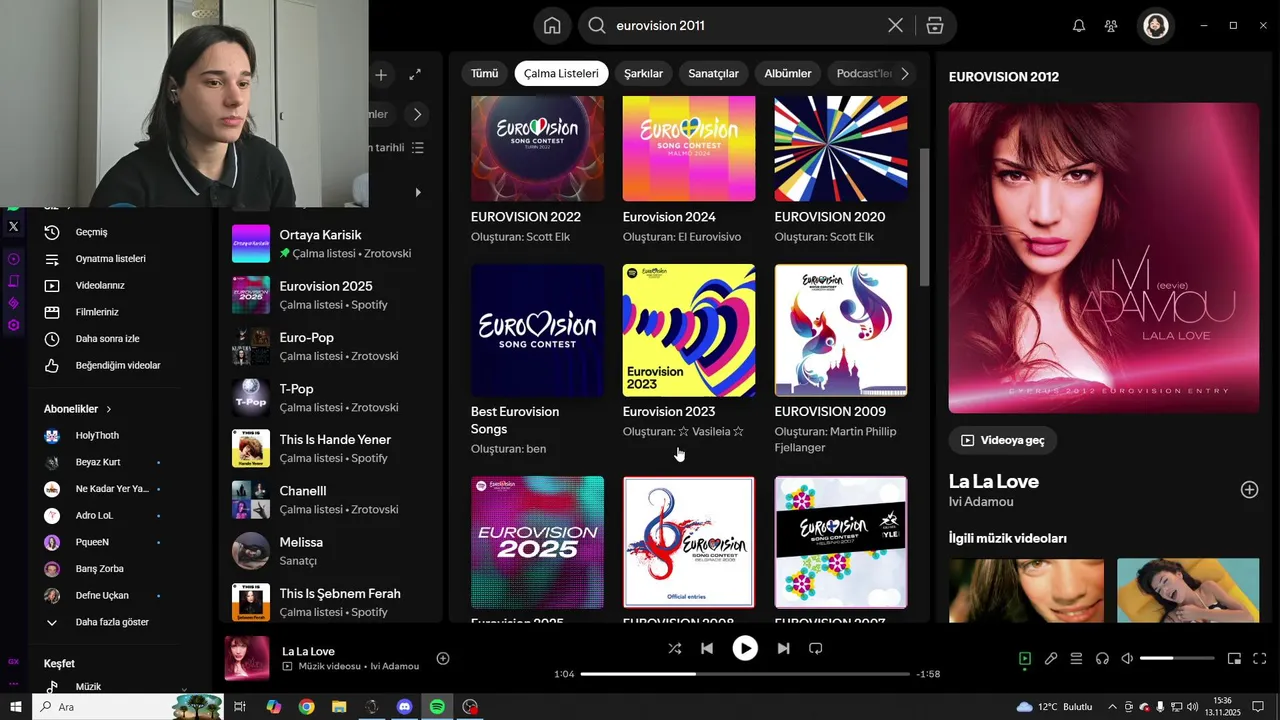Go to Spotify Home
Image resolution: width=1280 pixels, height=720 pixels.
pos(552,26)
